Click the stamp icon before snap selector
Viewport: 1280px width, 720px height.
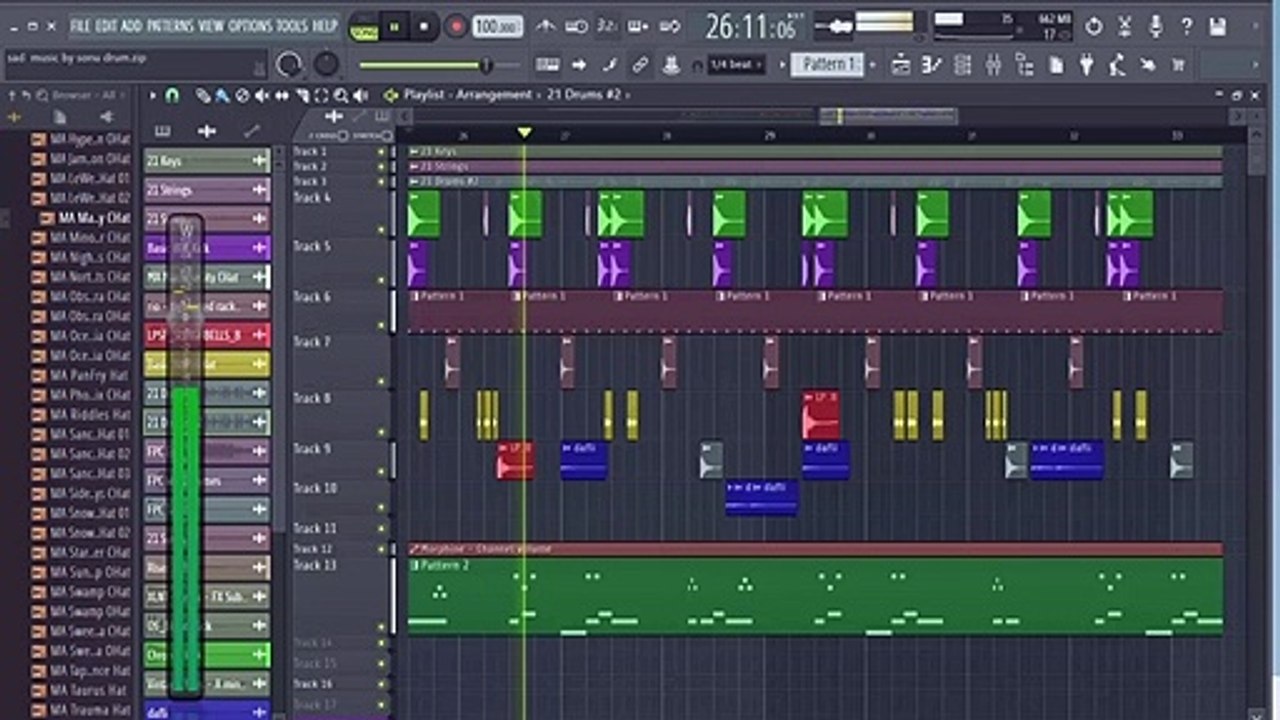(672, 65)
